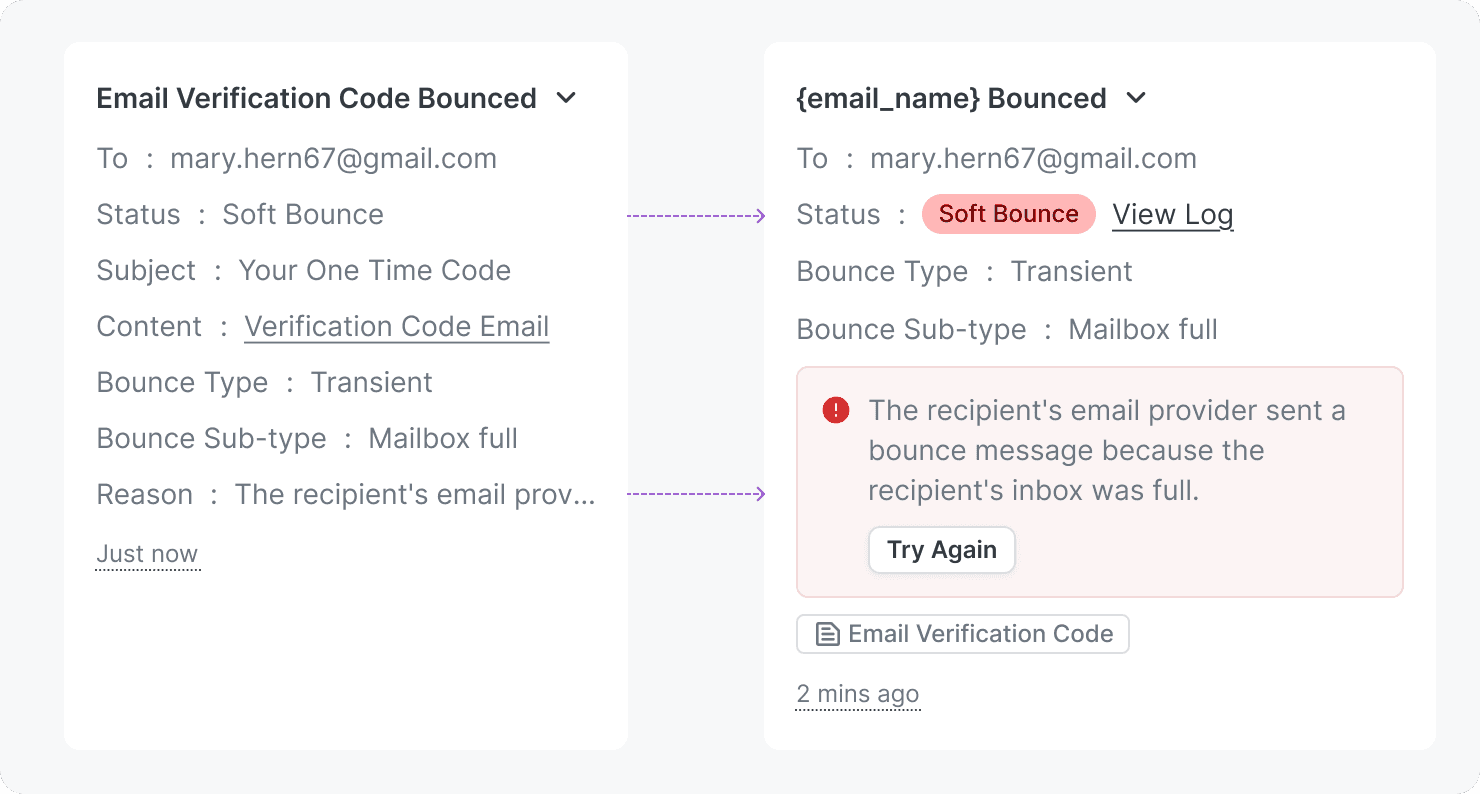Click the Email Verification Code chip label
This screenshot has width=1480, height=794.
[980, 634]
